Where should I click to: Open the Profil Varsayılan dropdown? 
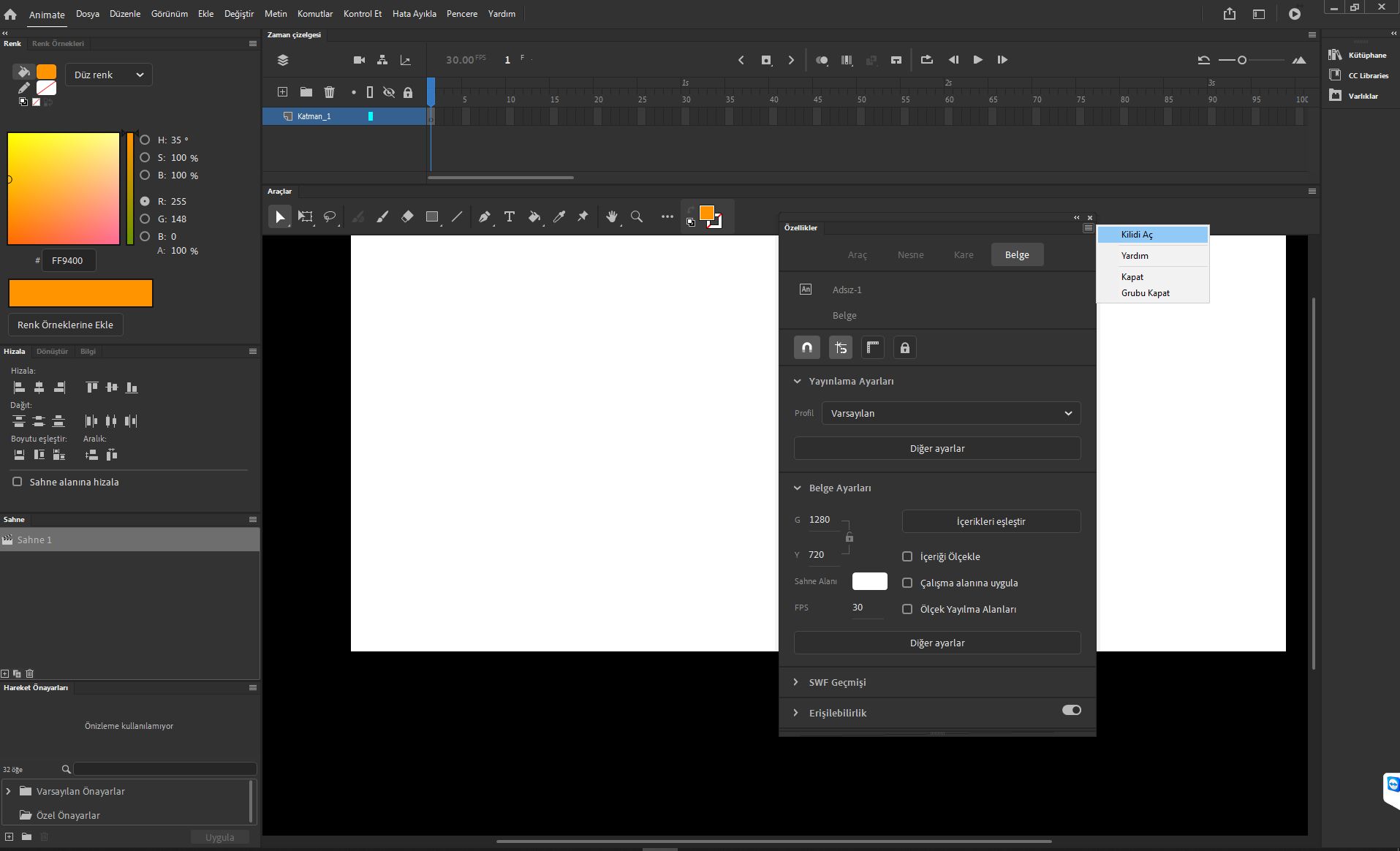pyautogui.click(x=950, y=413)
